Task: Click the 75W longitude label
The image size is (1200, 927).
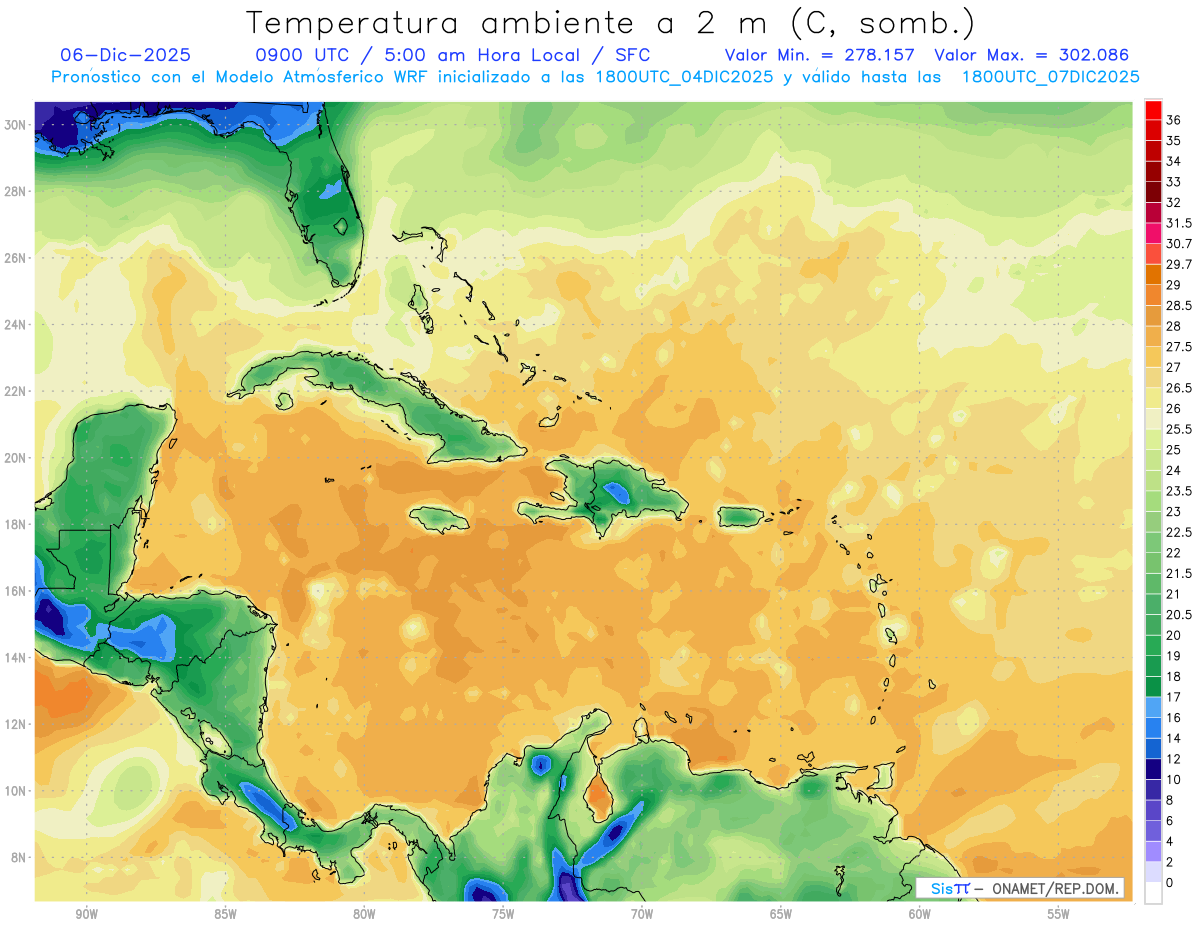Action: coord(503,915)
